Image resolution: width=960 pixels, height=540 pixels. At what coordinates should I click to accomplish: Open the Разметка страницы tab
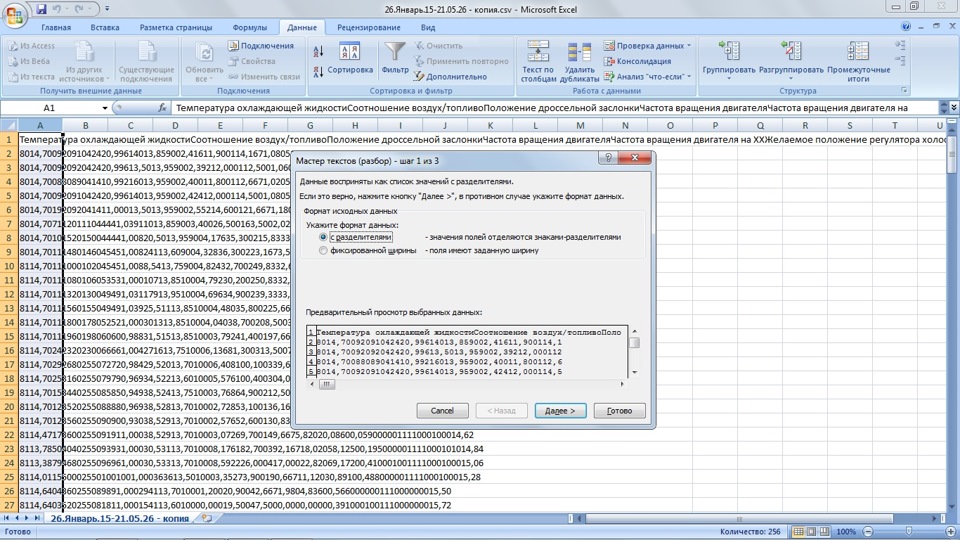click(x=176, y=28)
